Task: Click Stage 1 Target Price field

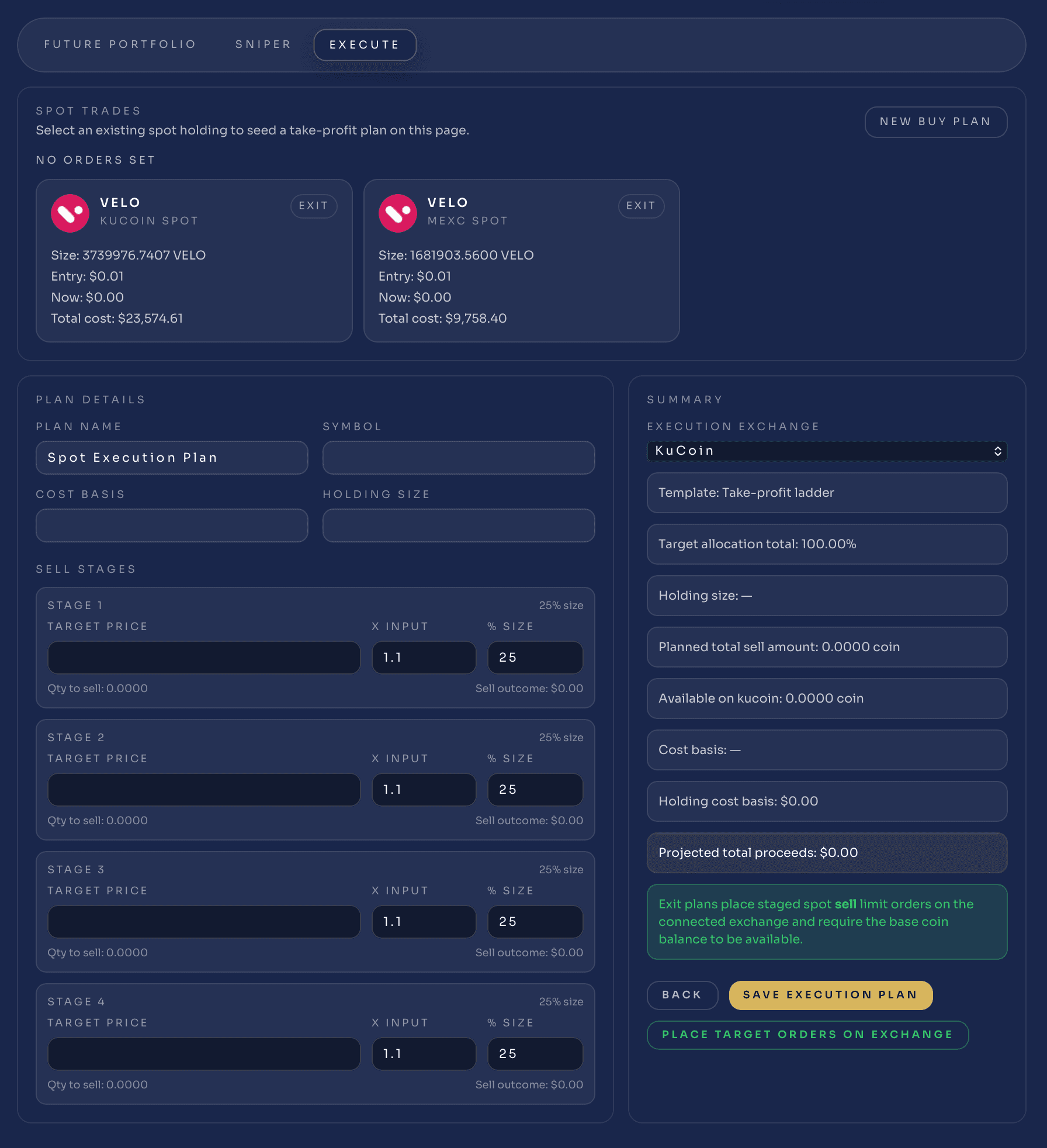Action: click(204, 658)
